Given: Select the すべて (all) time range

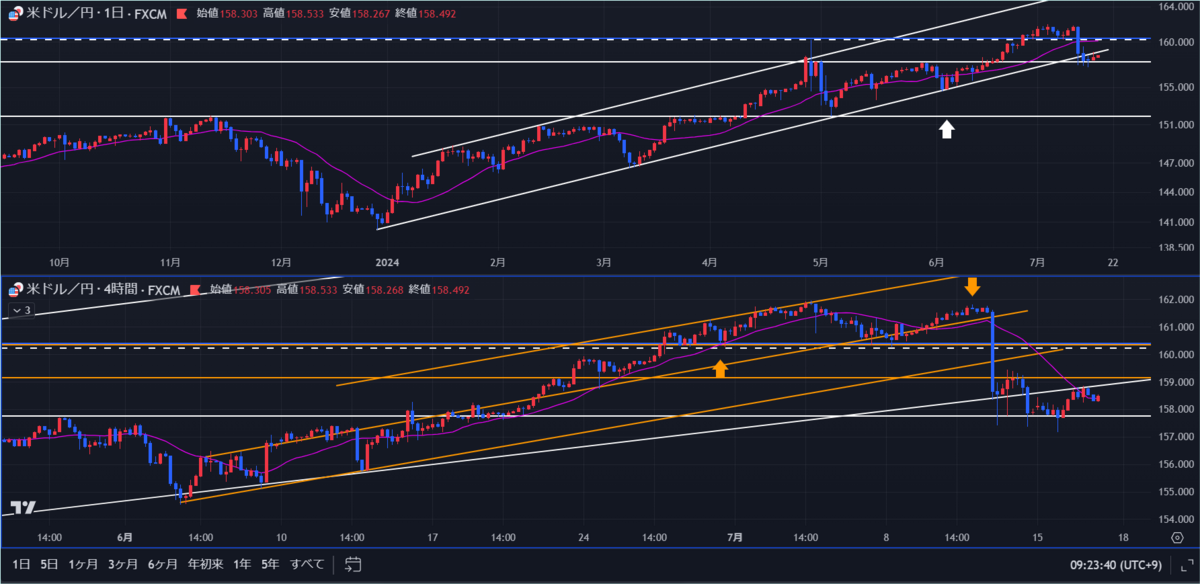Looking at the screenshot, I should coord(306,564).
